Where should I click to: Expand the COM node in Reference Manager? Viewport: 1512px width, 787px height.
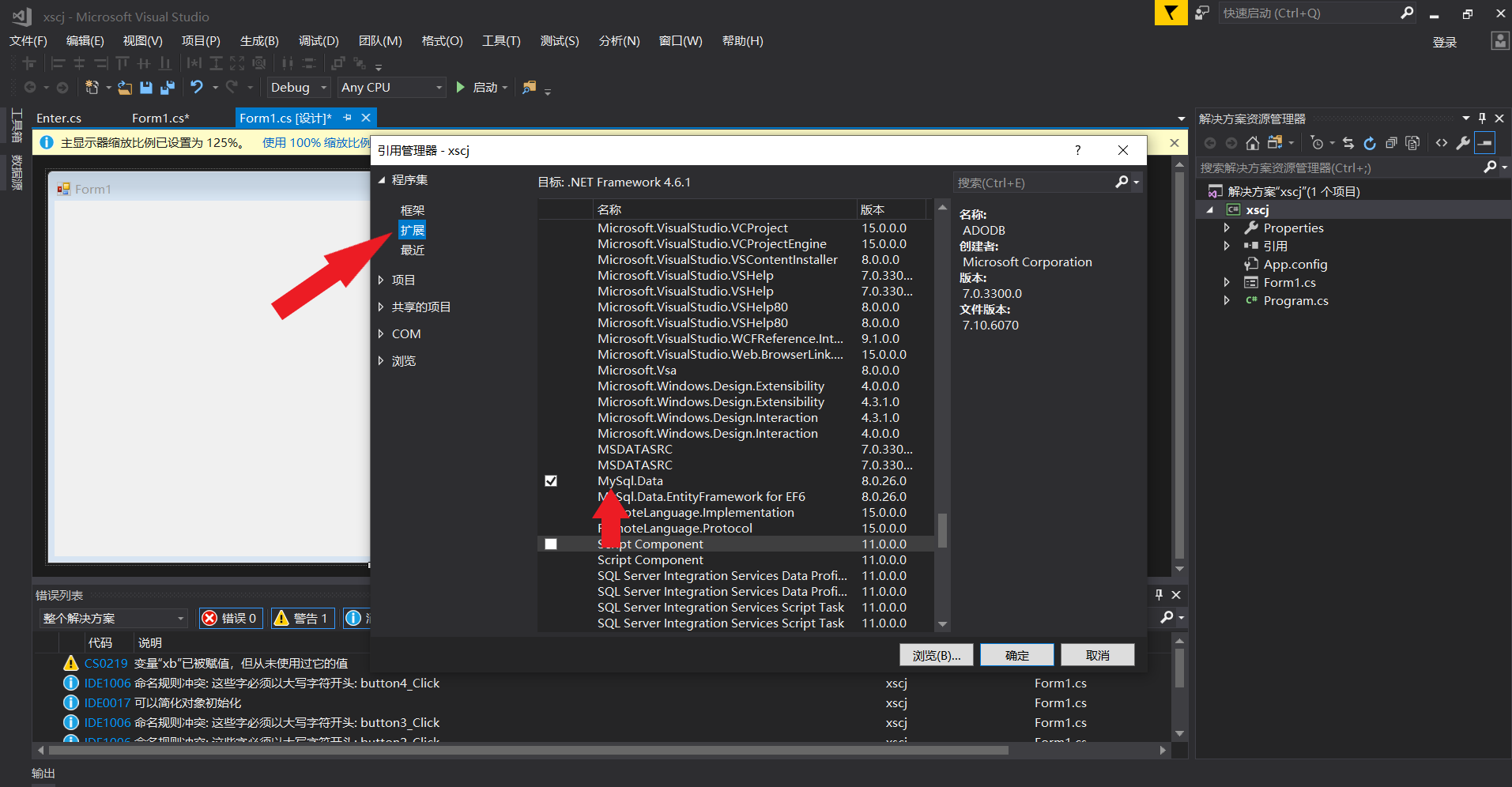coord(381,333)
